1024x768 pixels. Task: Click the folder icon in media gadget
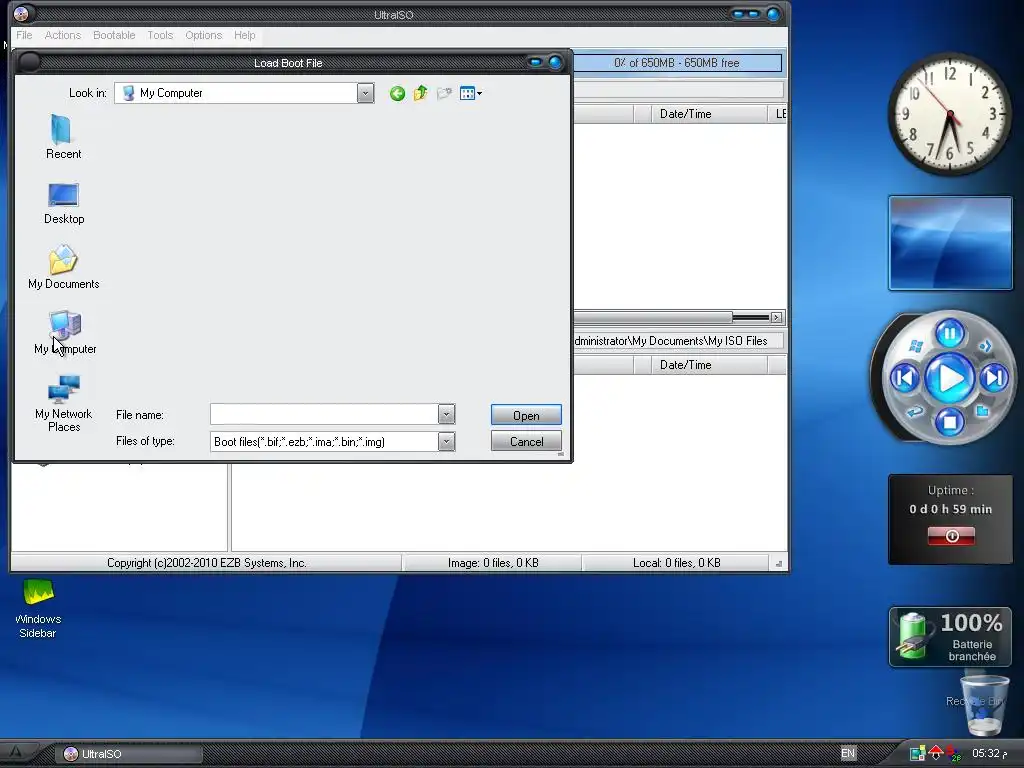point(983,411)
